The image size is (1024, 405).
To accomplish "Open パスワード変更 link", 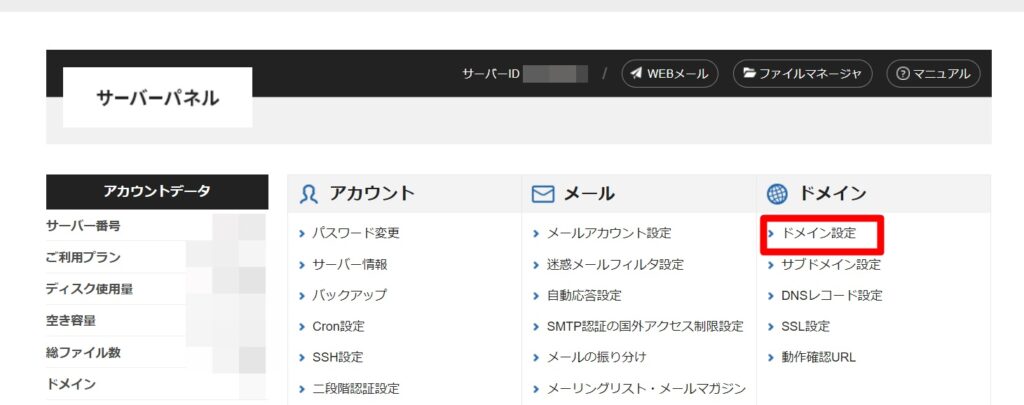I will [x=355, y=233].
